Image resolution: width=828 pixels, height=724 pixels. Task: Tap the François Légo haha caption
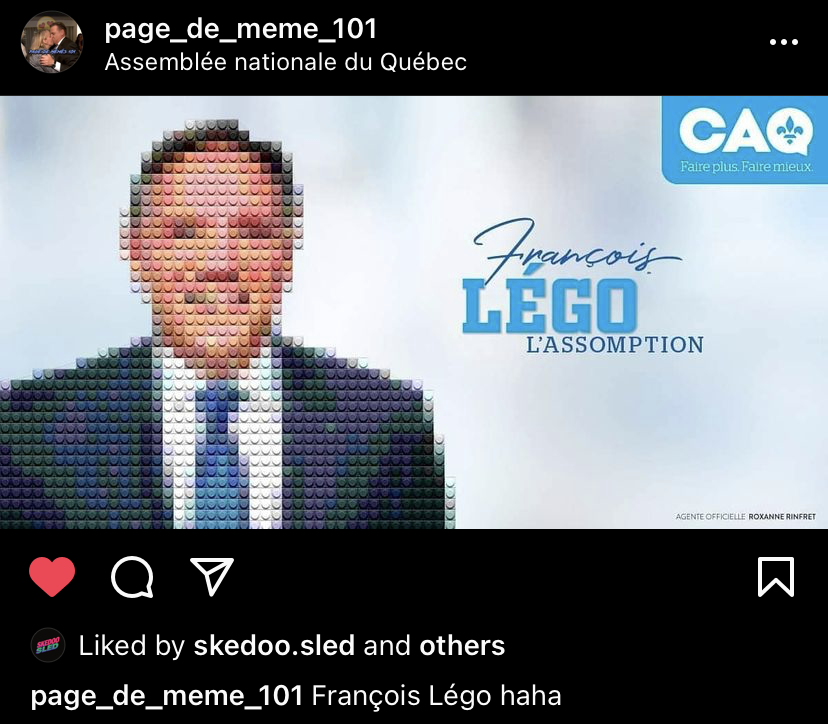436,695
